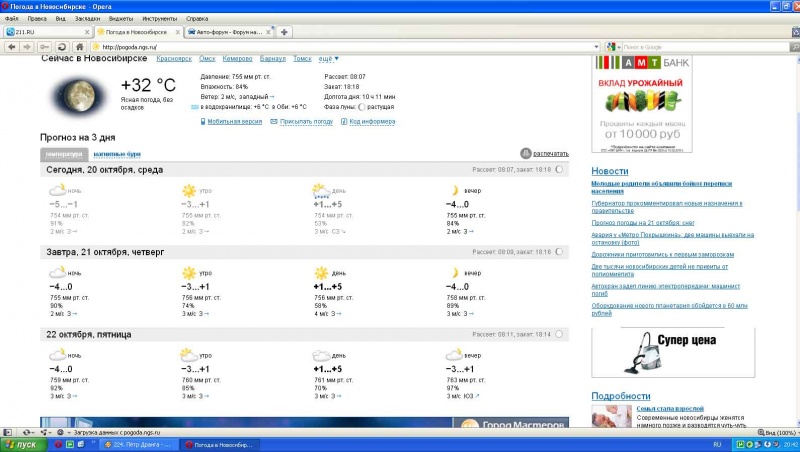Viewport: 800px width, 452px height.
Task: Click the sunny день icon for Завтра
Action: click(321, 273)
